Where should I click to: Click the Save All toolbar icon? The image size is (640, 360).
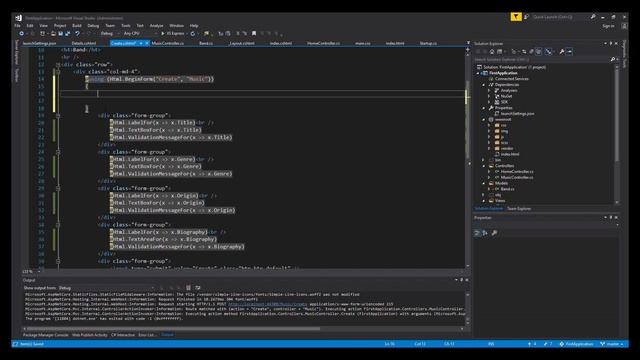68,33
